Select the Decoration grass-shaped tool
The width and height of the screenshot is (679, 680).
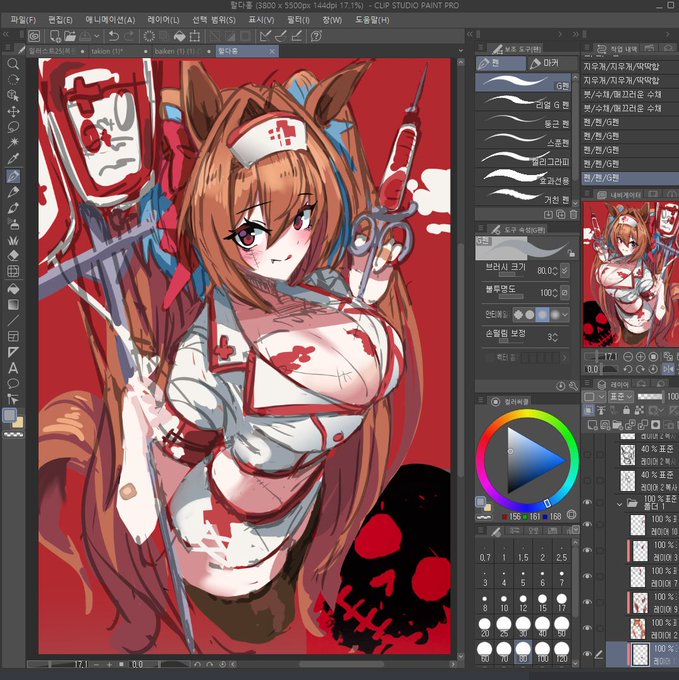pyautogui.click(x=13, y=240)
